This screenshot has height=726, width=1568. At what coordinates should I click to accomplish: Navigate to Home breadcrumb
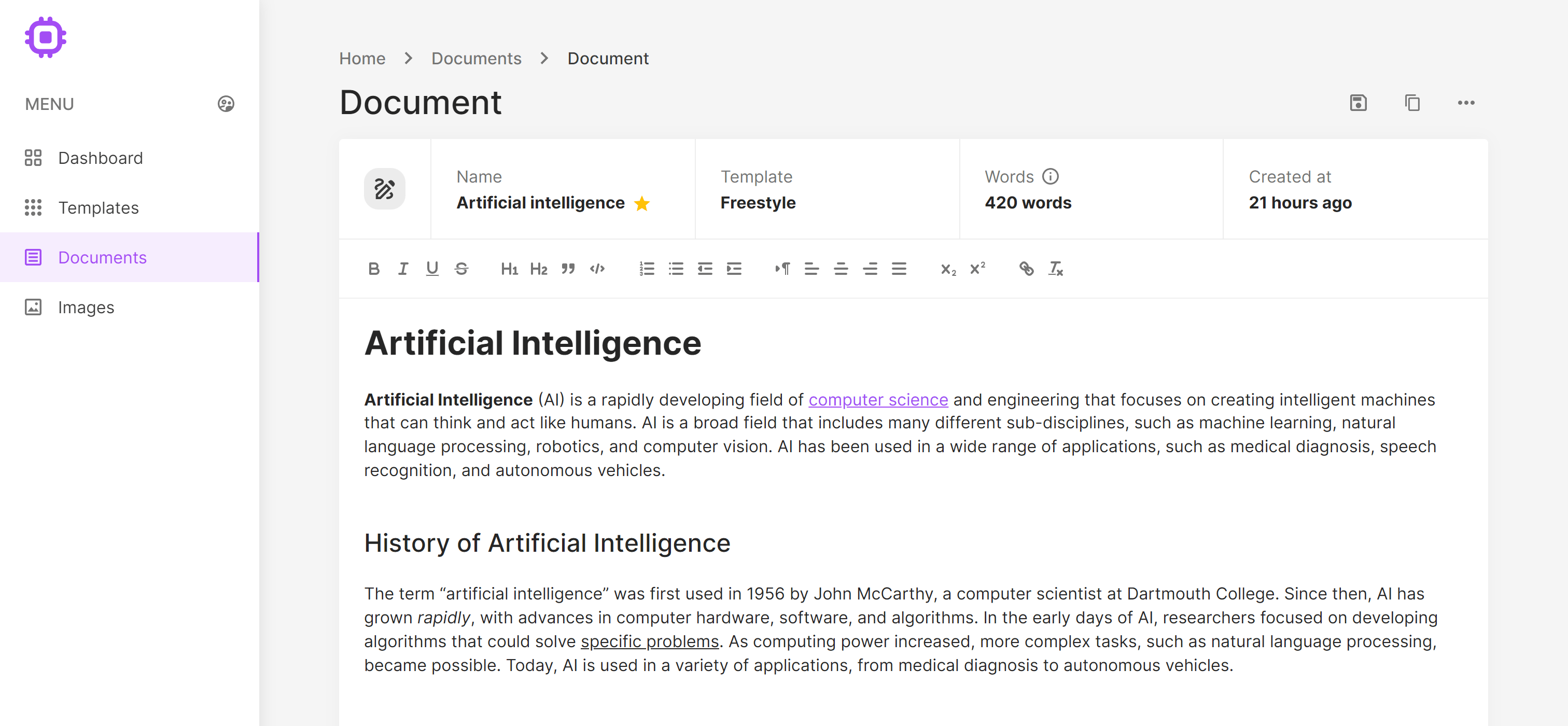coord(362,58)
